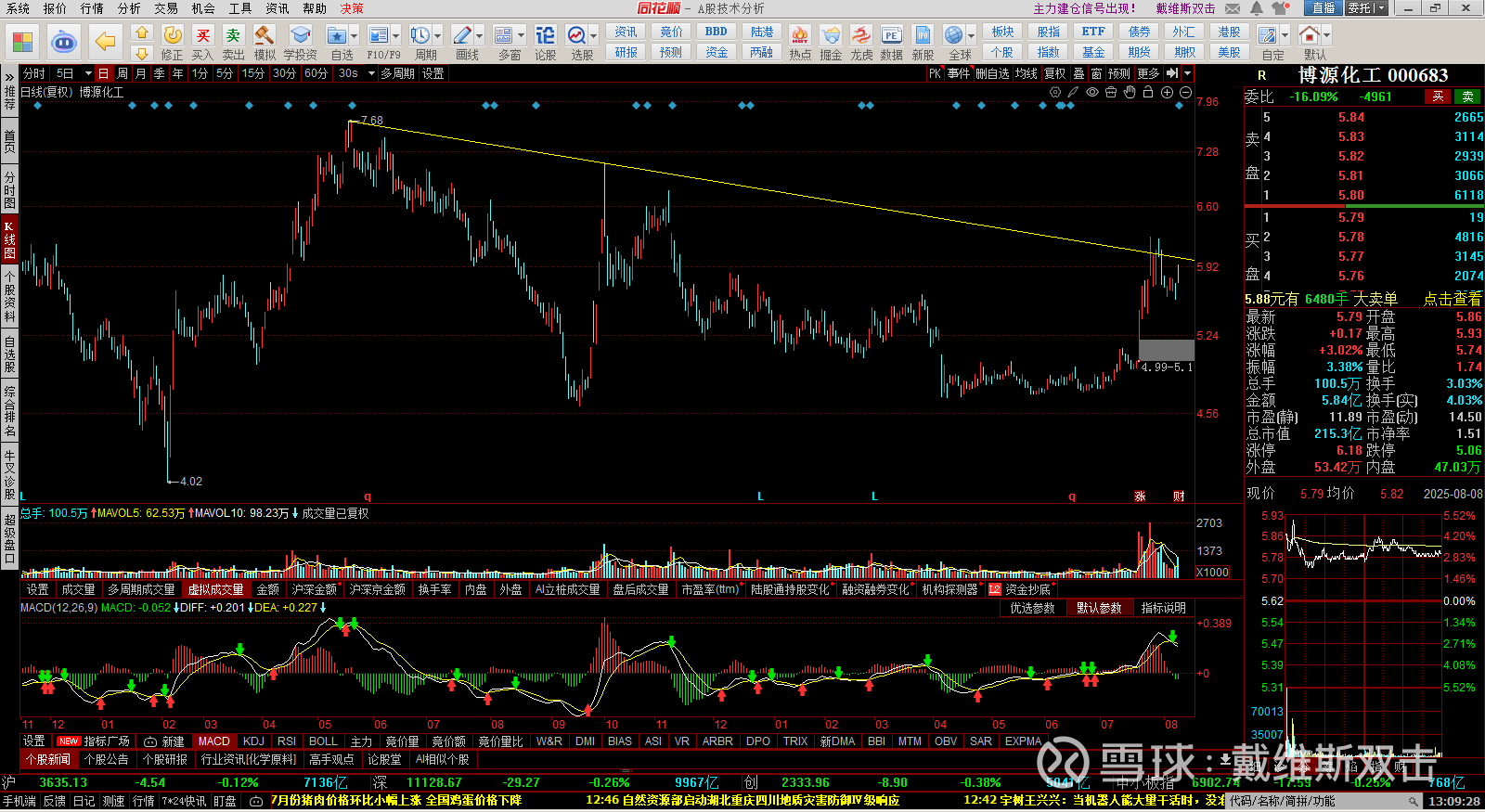Open the 个股公告 announcements tab

pyautogui.click(x=106, y=759)
